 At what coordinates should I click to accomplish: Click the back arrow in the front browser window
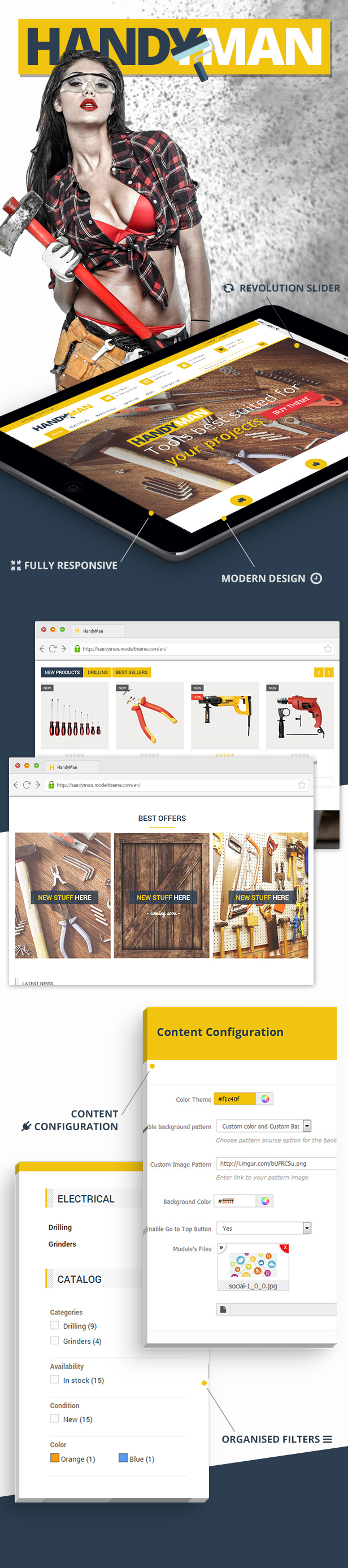[16, 785]
